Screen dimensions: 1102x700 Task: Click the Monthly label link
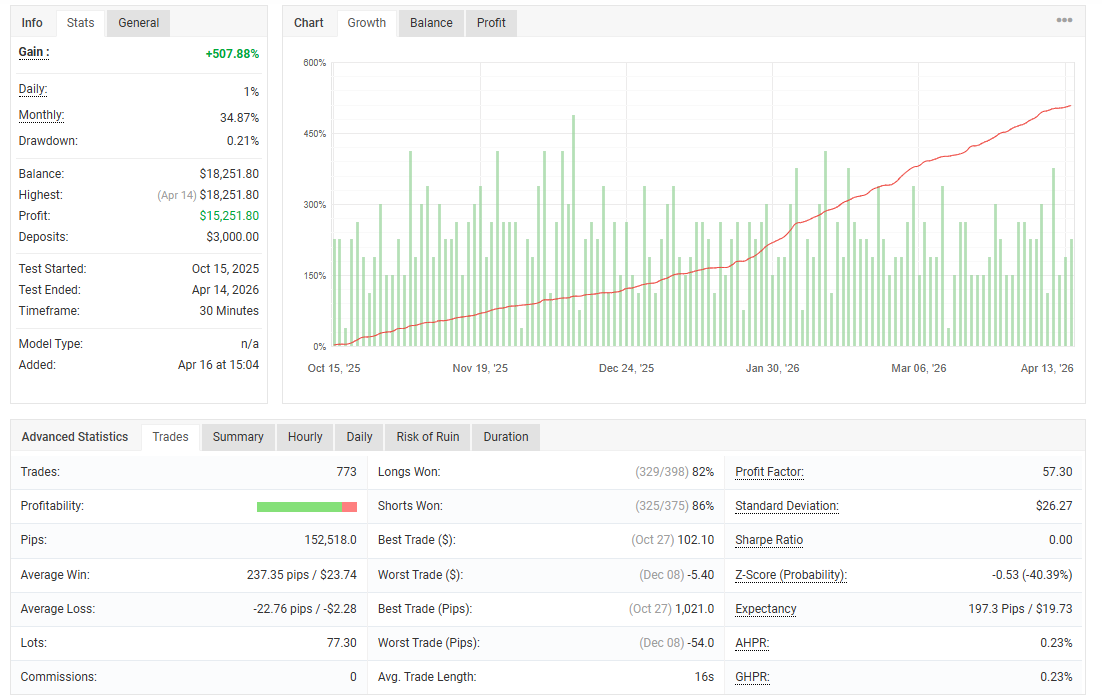41,115
